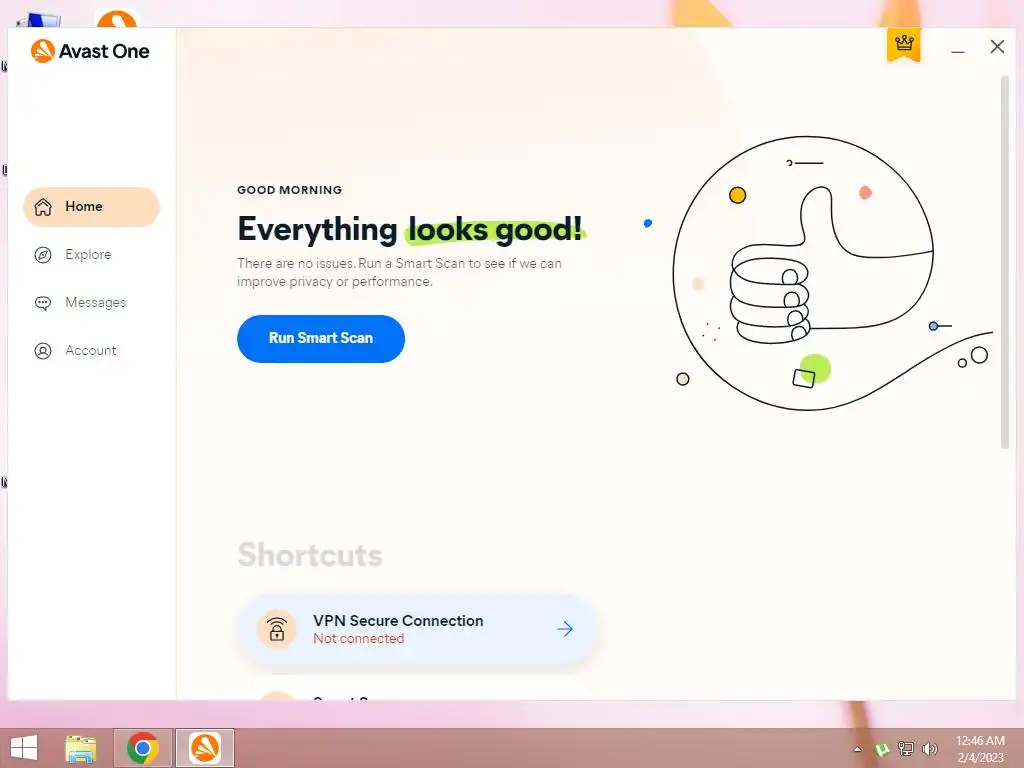Click the arrow on VPN Secure Connection

[565, 629]
